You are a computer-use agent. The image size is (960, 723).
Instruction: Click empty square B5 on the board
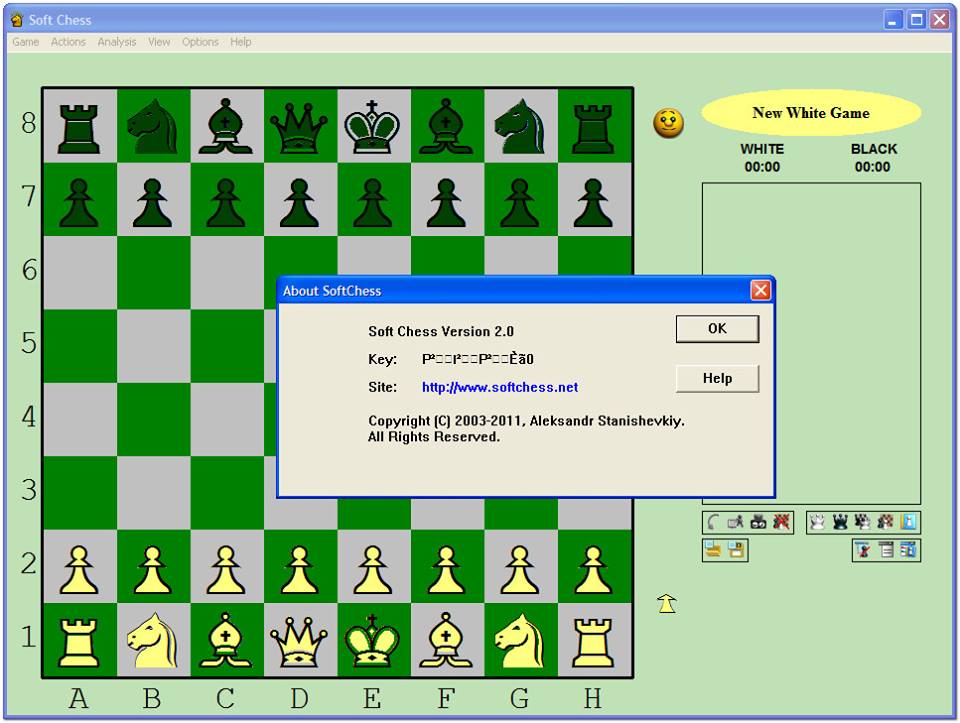(x=153, y=346)
